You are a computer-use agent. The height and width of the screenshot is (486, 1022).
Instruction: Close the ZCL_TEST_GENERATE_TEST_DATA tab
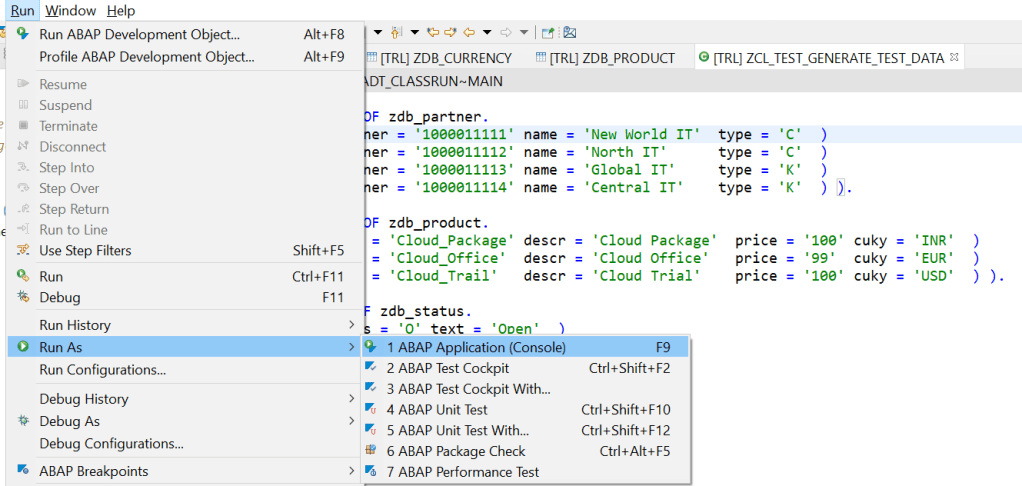point(954,57)
